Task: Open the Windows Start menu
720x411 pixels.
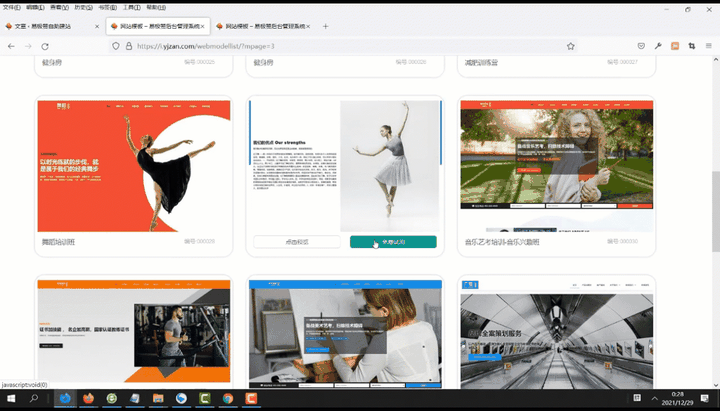Action: click(x=11, y=398)
